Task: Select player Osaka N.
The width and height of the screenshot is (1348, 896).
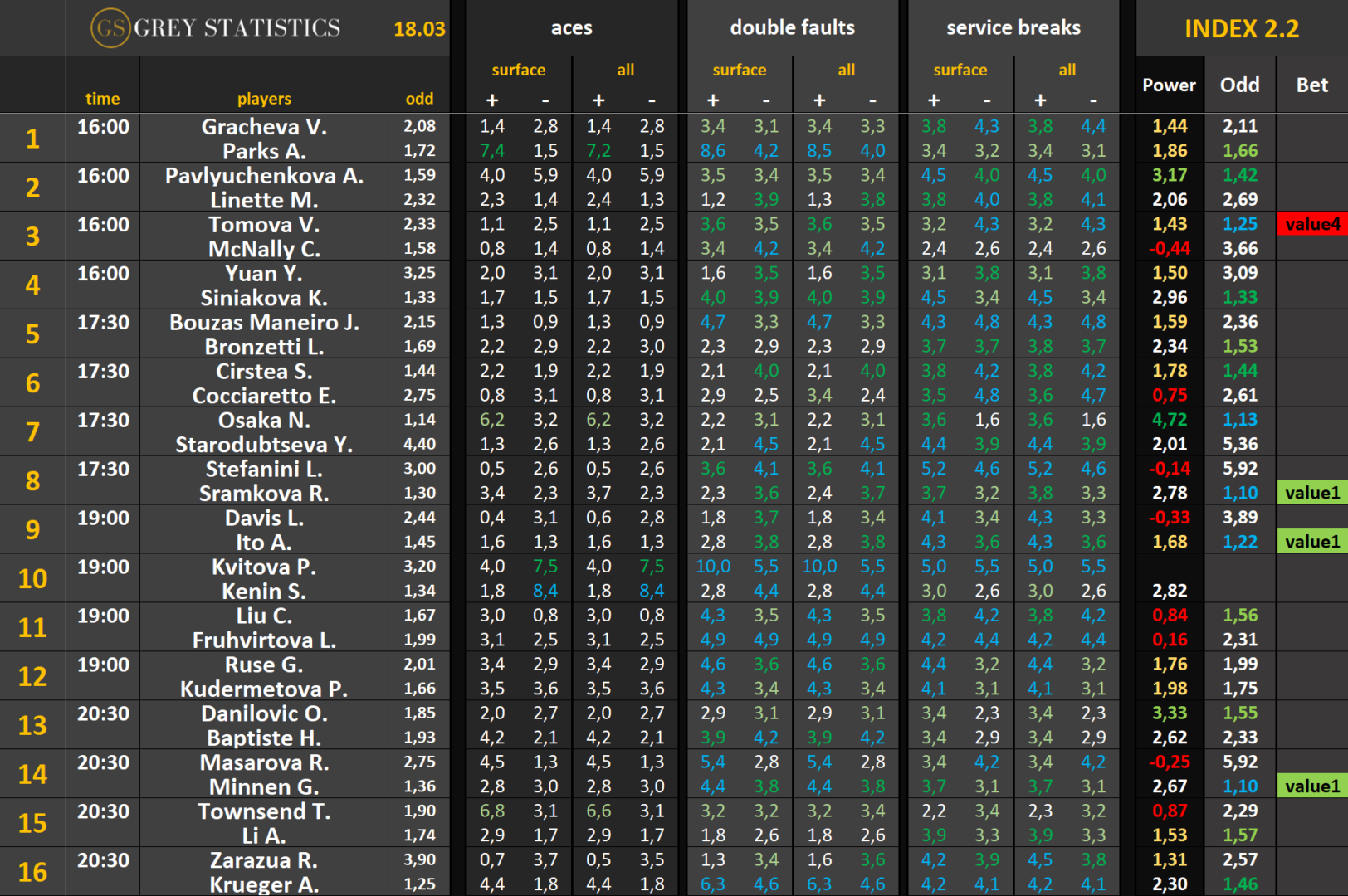Action: pos(264,421)
